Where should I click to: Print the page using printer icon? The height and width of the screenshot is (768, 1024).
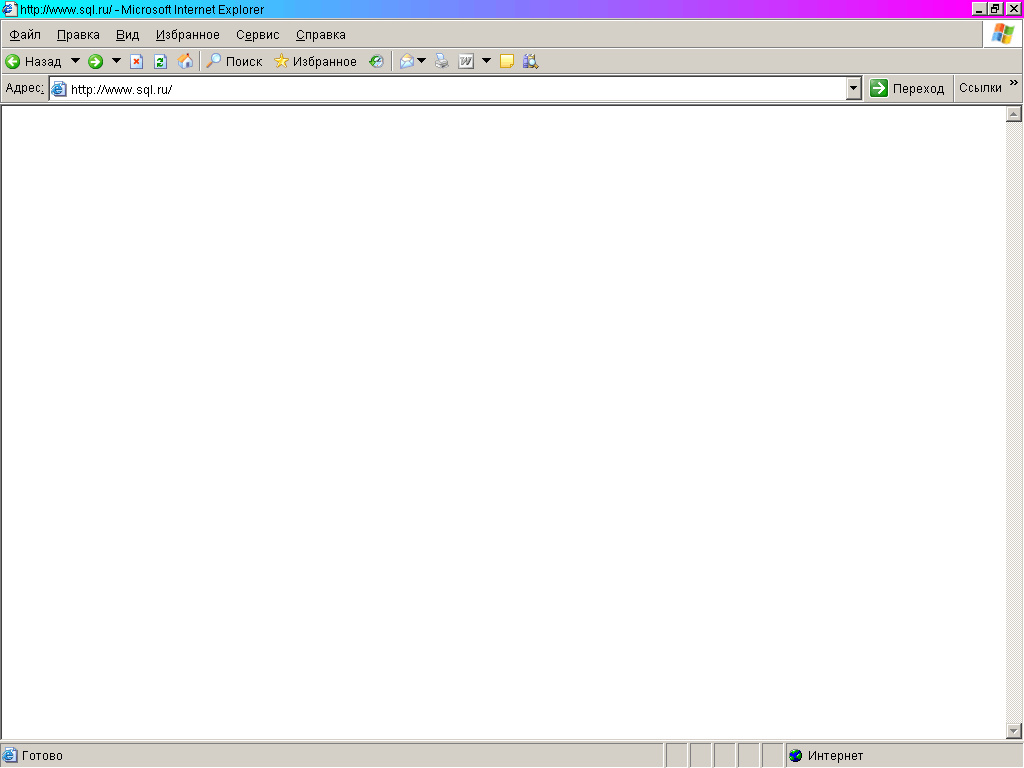click(x=441, y=61)
